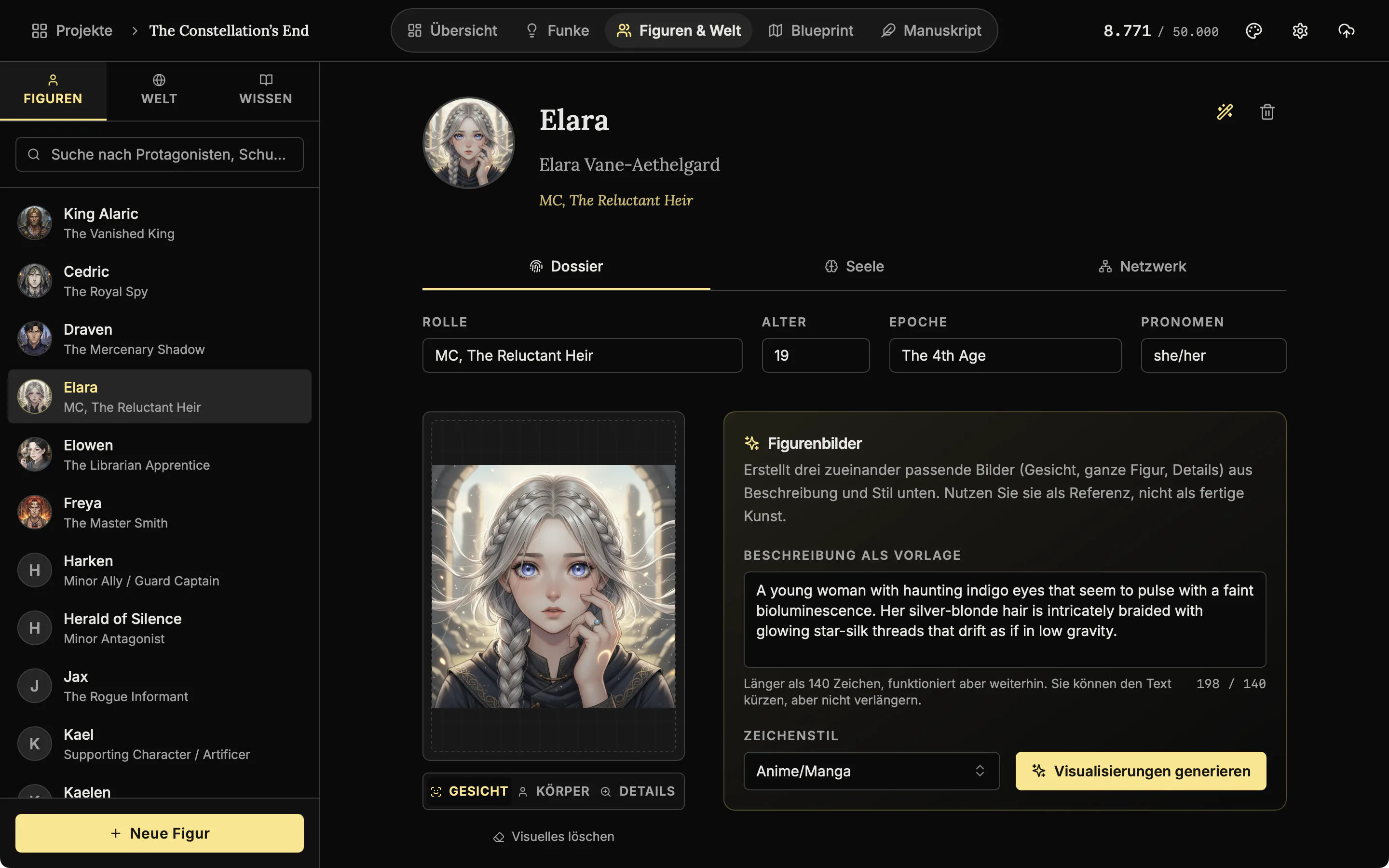The height and width of the screenshot is (868, 1389).
Task: Click the Epoche field The 4th Age
Action: pos(1005,355)
